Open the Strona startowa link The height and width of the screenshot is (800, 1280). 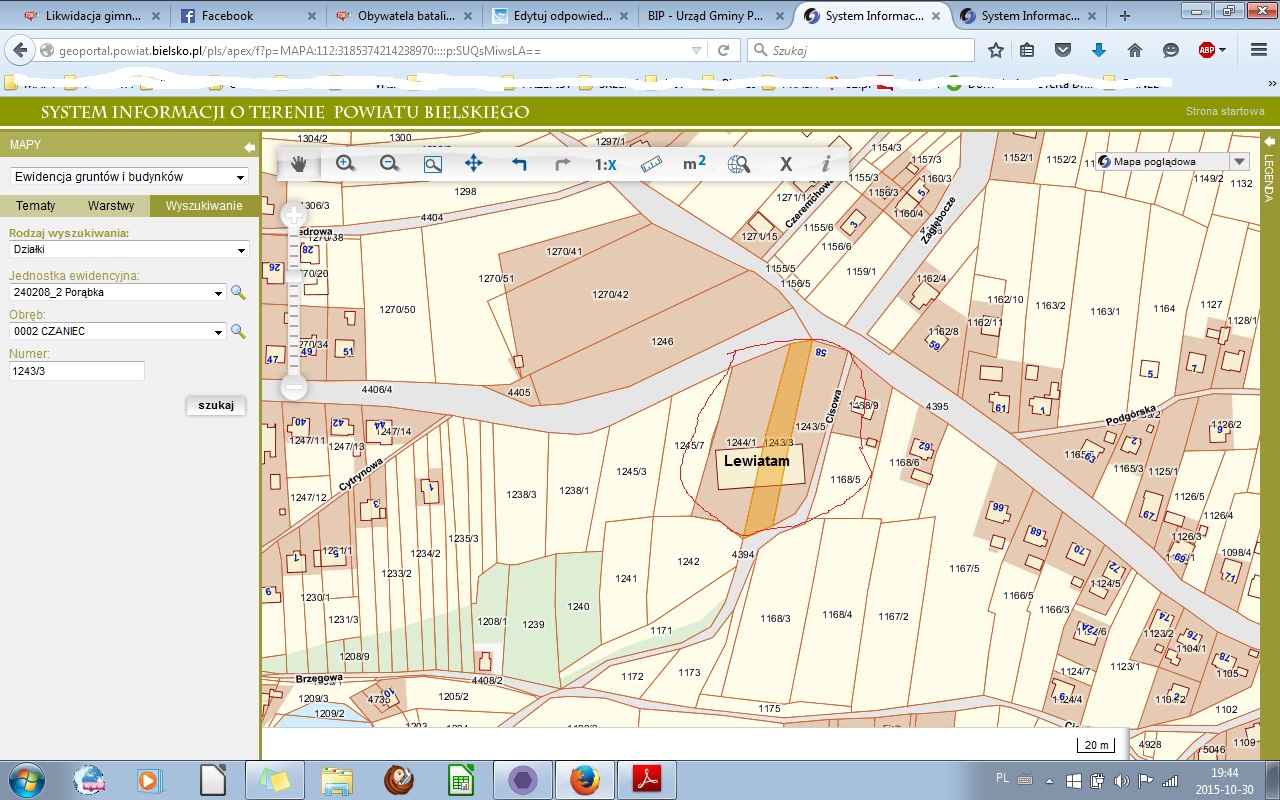[1225, 111]
